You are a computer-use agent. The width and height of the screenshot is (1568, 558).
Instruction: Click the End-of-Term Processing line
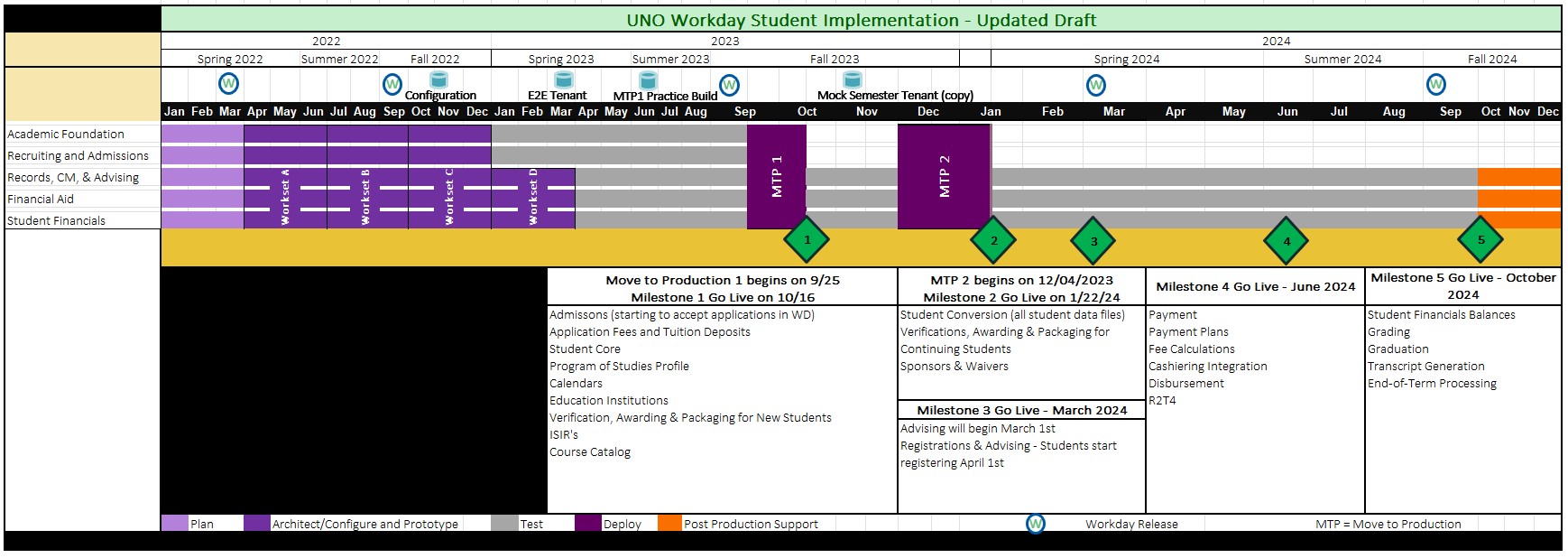1432,383
